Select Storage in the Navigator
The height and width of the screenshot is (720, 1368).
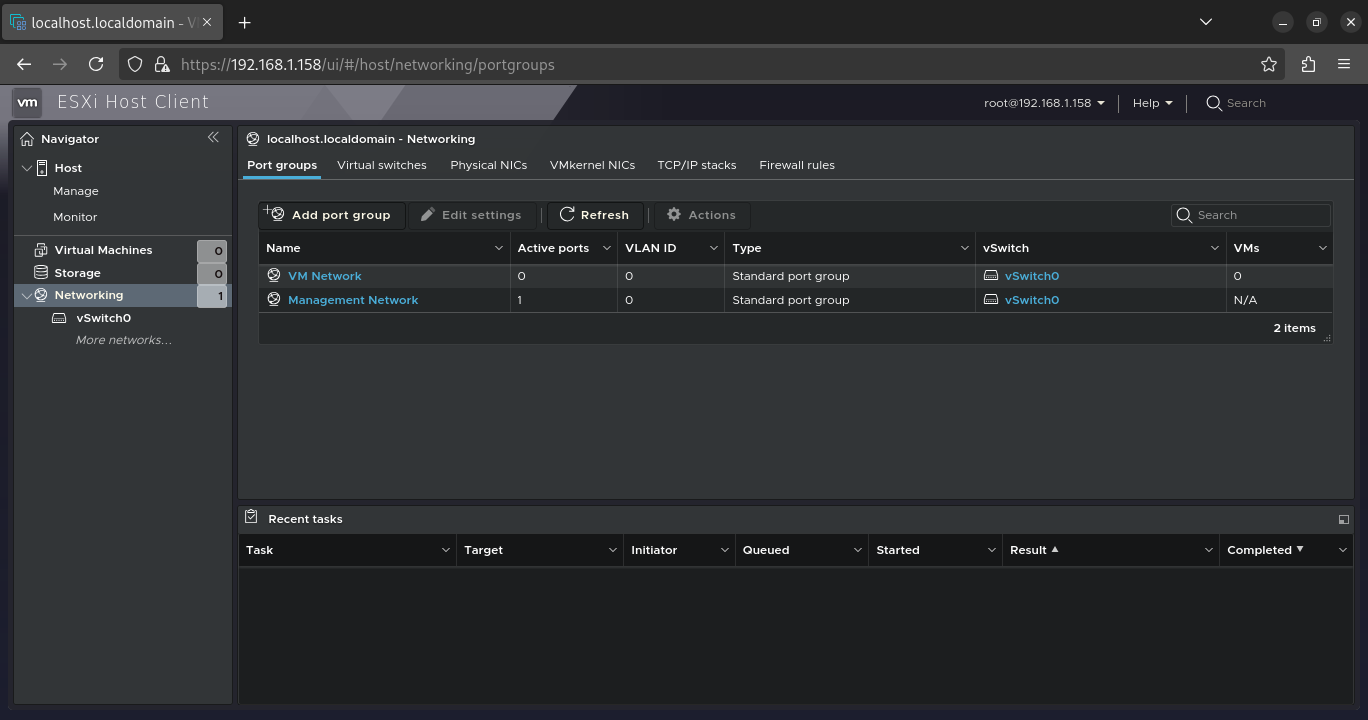point(78,273)
